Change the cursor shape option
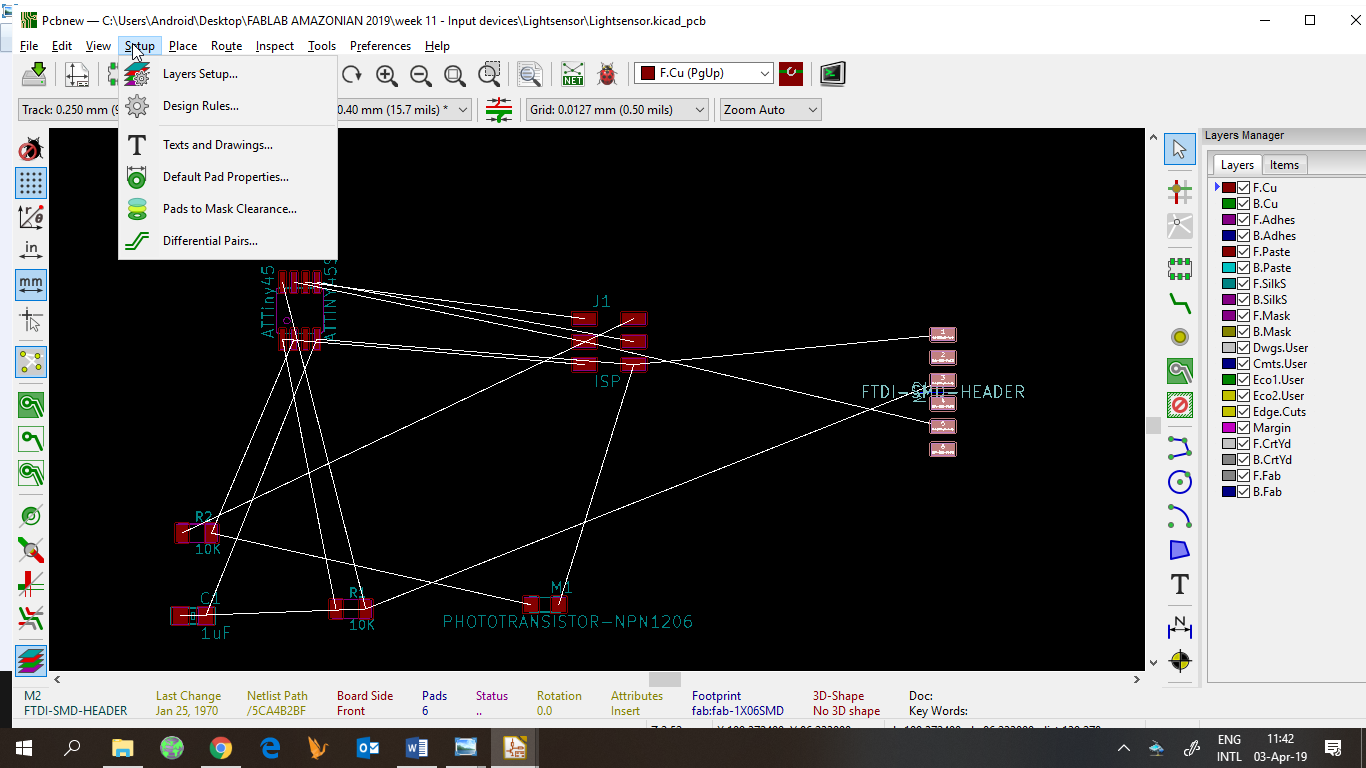The height and width of the screenshot is (768, 1366). pyautogui.click(x=31, y=320)
